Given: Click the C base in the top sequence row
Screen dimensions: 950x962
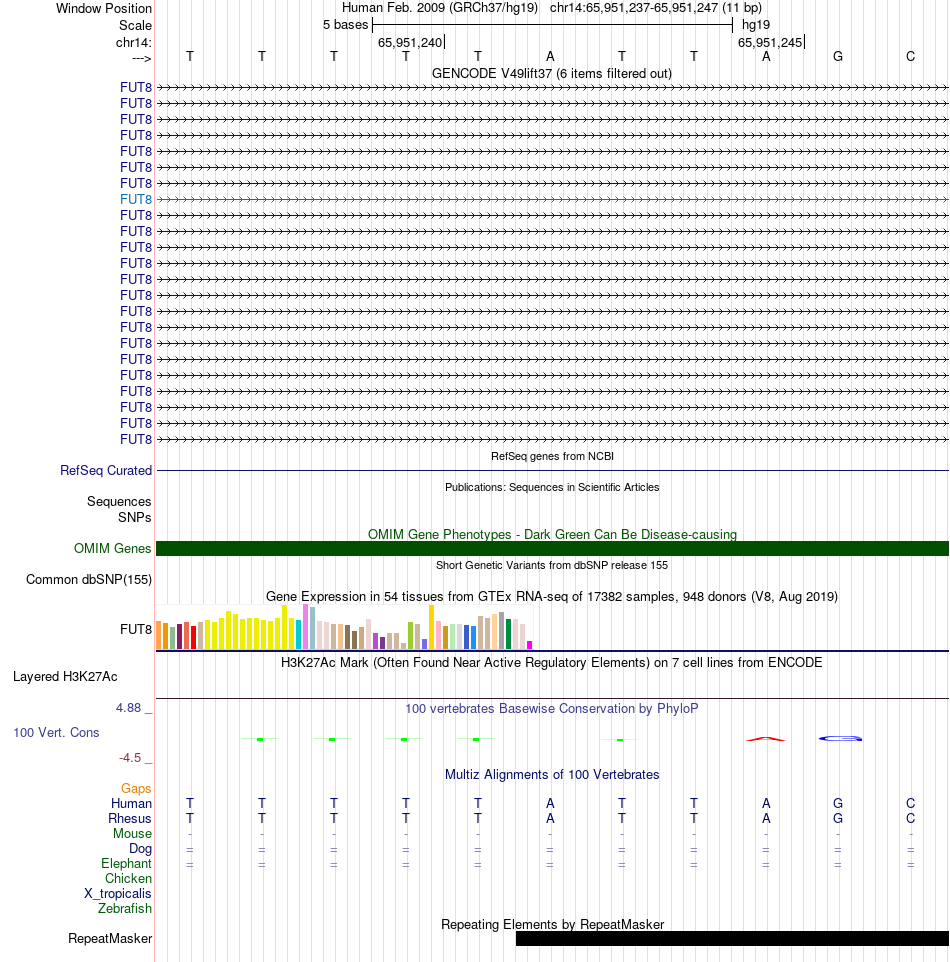Looking at the screenshot, I should 910,56.
